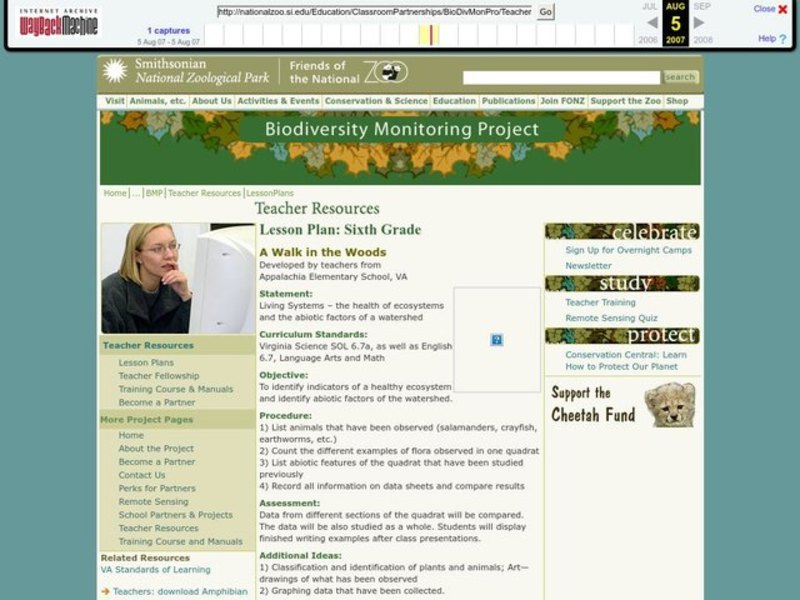800x600 pixels.
Task: Click the Internet Archive banner icon
Action: pos(58,10)
